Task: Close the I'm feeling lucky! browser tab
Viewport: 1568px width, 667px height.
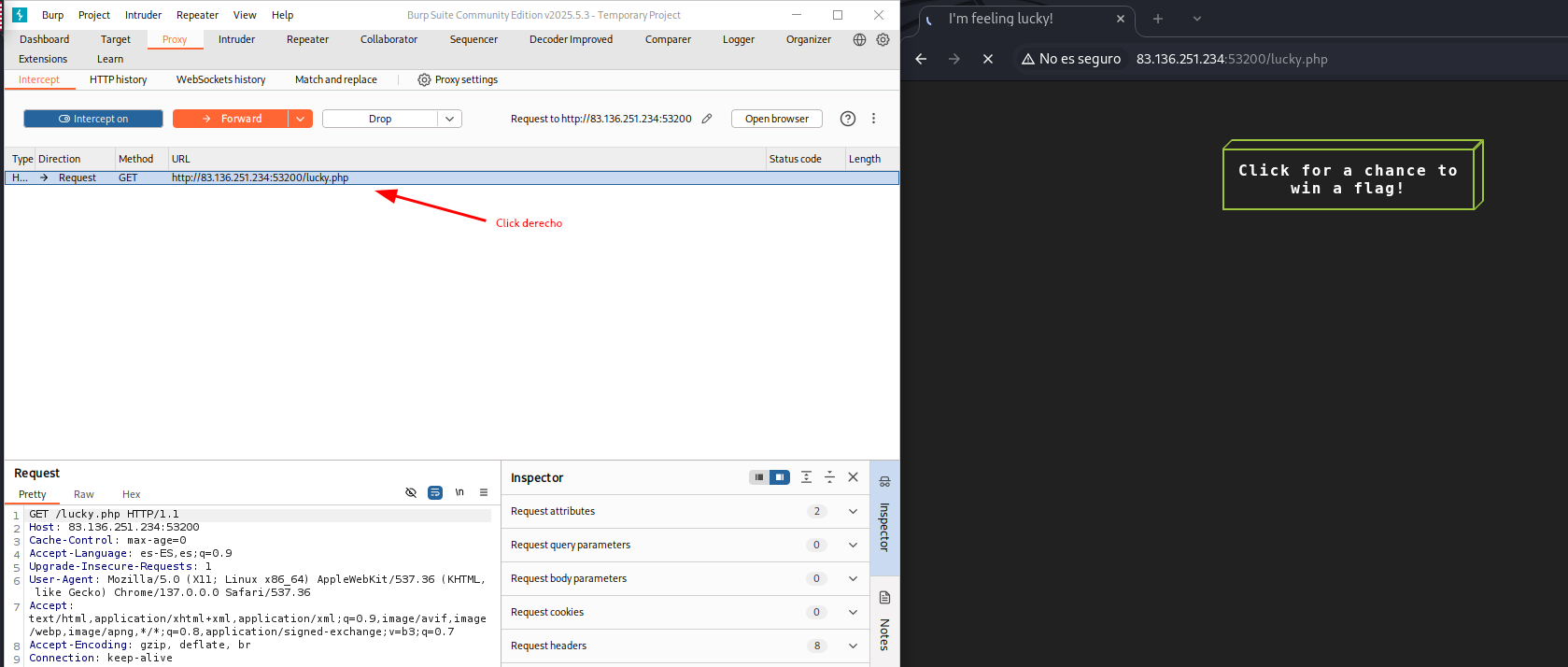Action: click(1121, 19)
